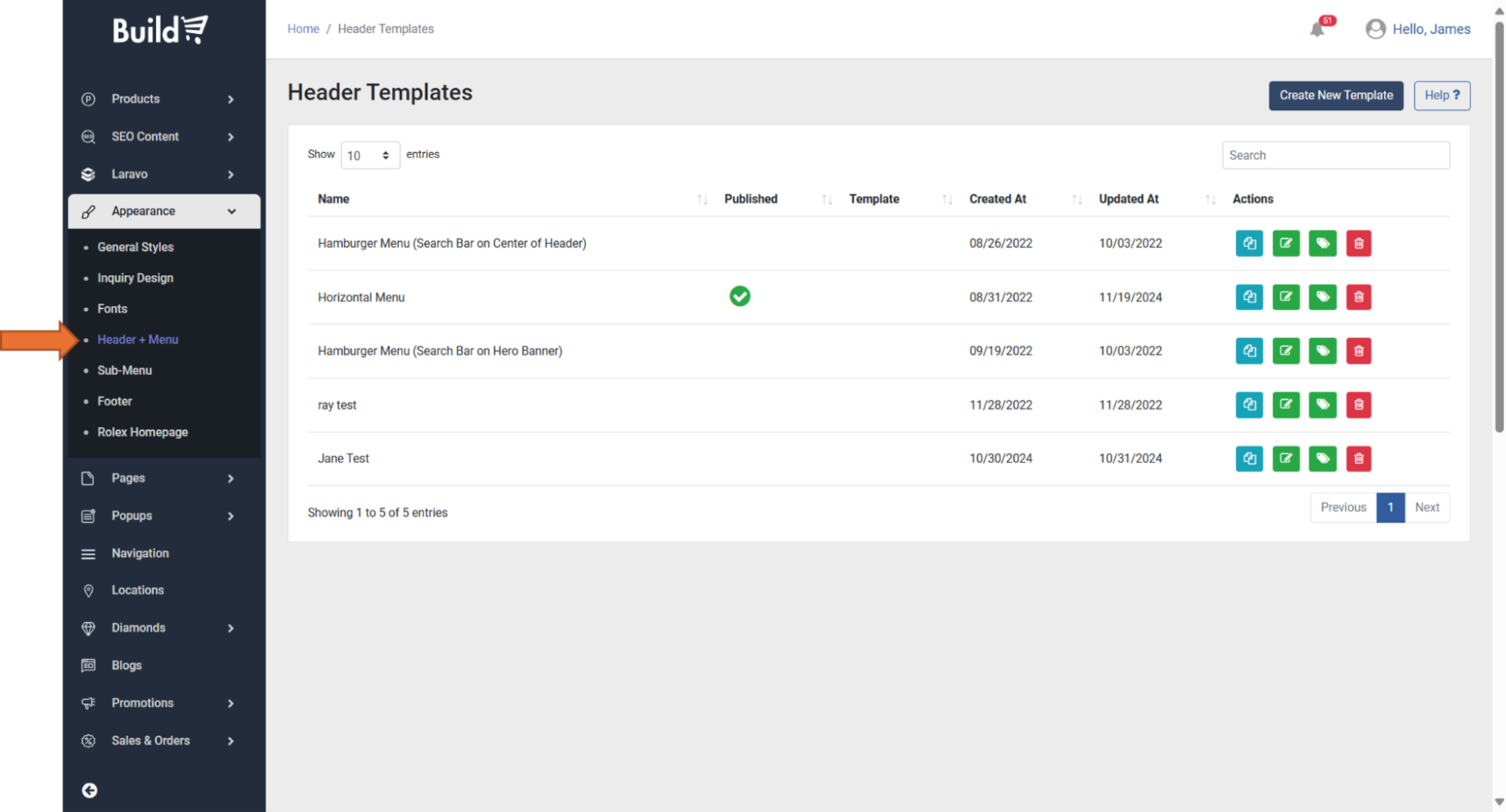
Task: Click the table Search input field
Action: tap(1335, 155)
